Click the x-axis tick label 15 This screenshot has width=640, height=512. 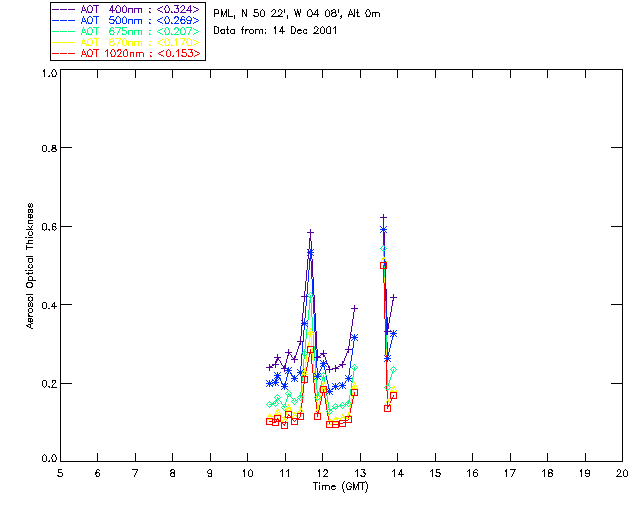pyautogui.click(x=435, y=473)
